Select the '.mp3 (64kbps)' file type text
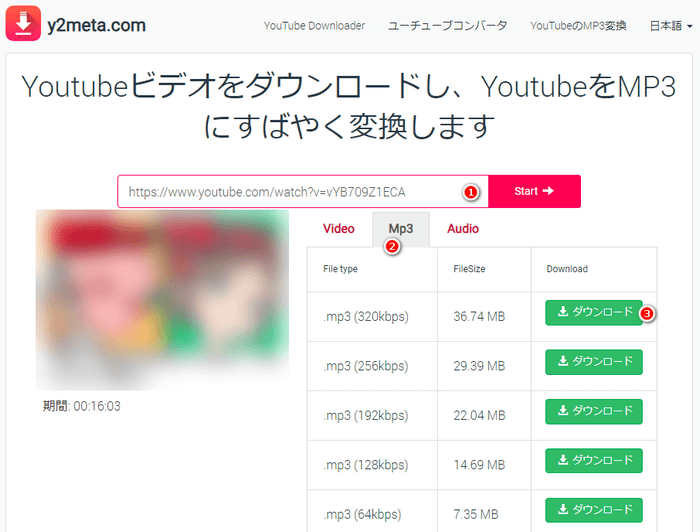This screenshot has height=532, width=700. (x=362, y=515)
